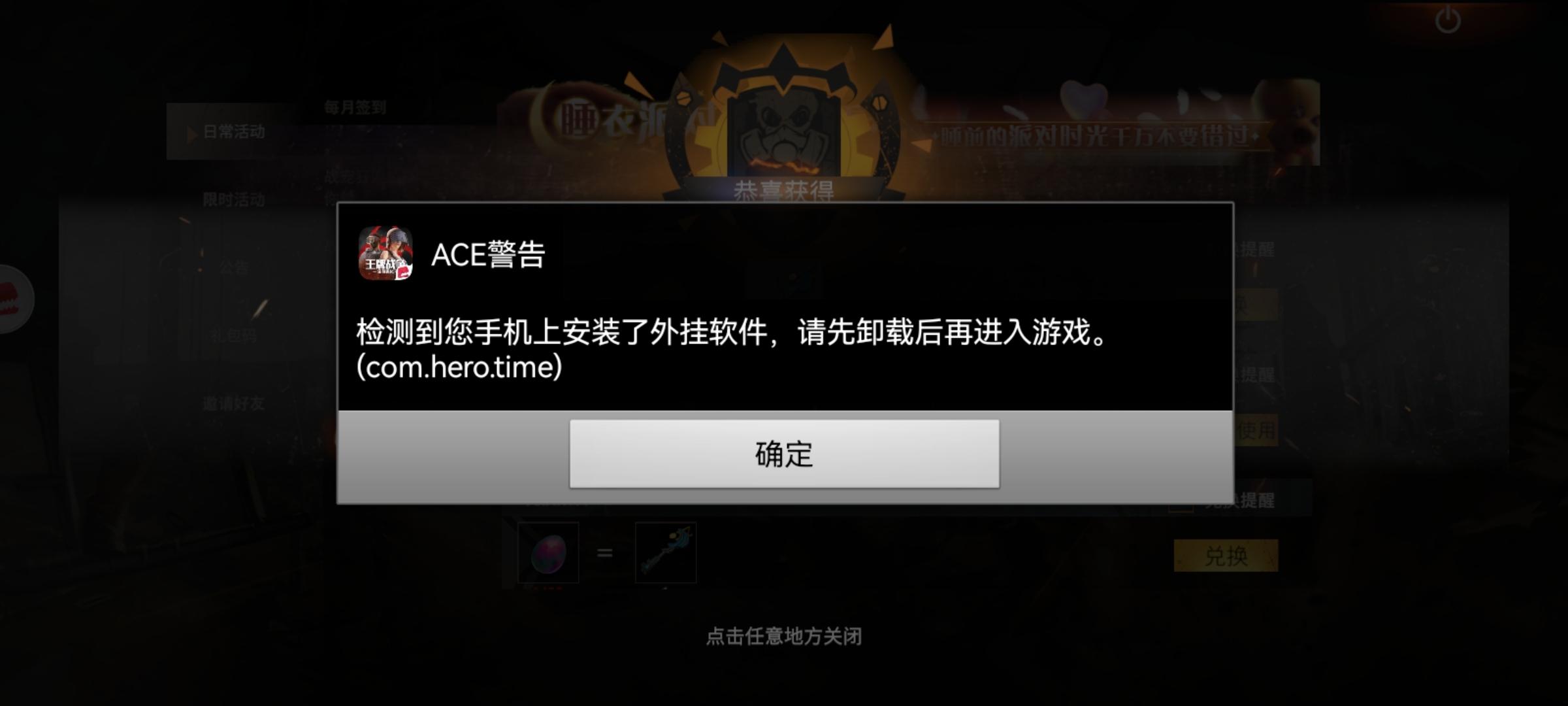Open the red teeth floating icon
This screenshot has width=1568, height=706.
click(14, 299)
